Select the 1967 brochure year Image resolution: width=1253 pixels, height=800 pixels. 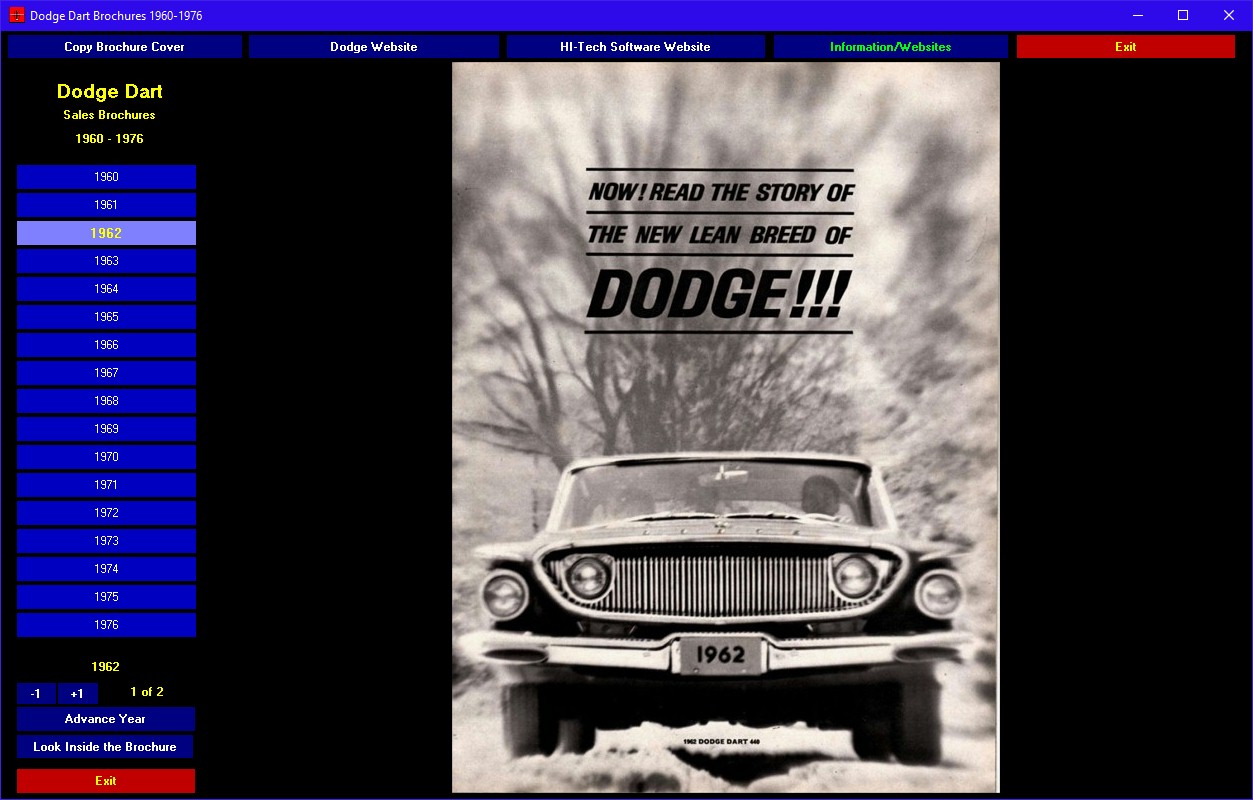pyautogui.click(x=106, y=373)
